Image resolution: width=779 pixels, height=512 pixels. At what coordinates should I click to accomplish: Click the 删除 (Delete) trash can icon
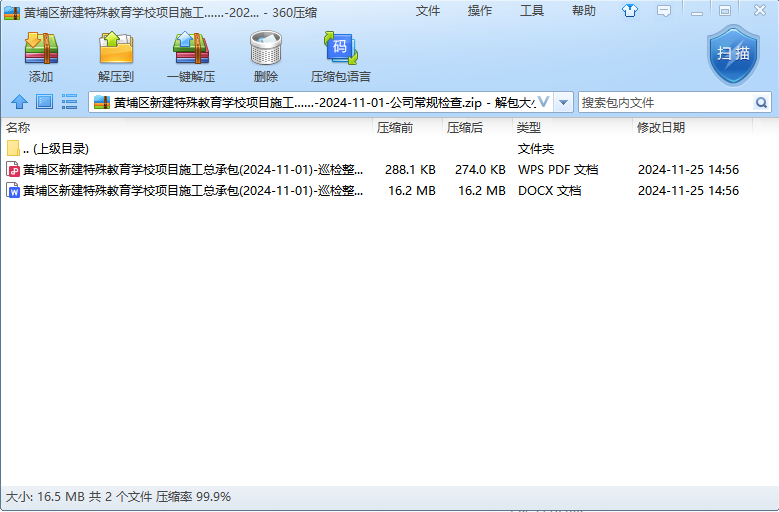[x=266, y=57]
